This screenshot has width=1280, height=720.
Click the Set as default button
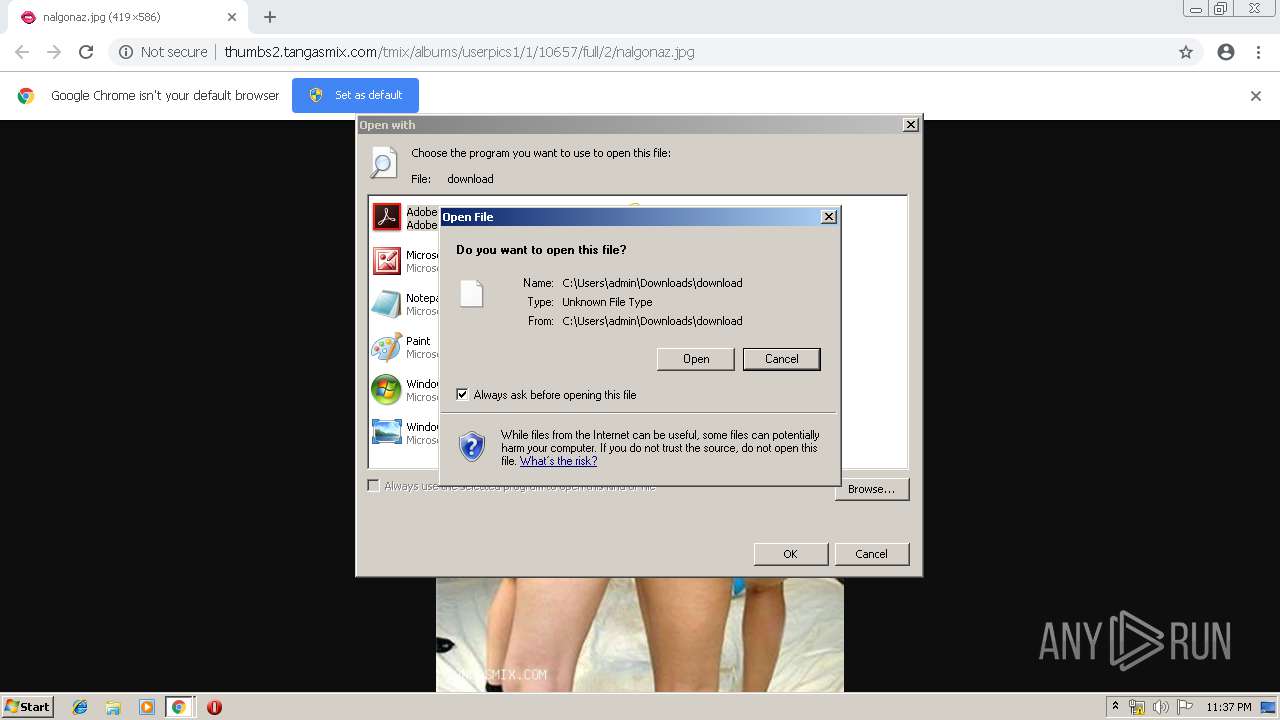[x=355, y=95]
